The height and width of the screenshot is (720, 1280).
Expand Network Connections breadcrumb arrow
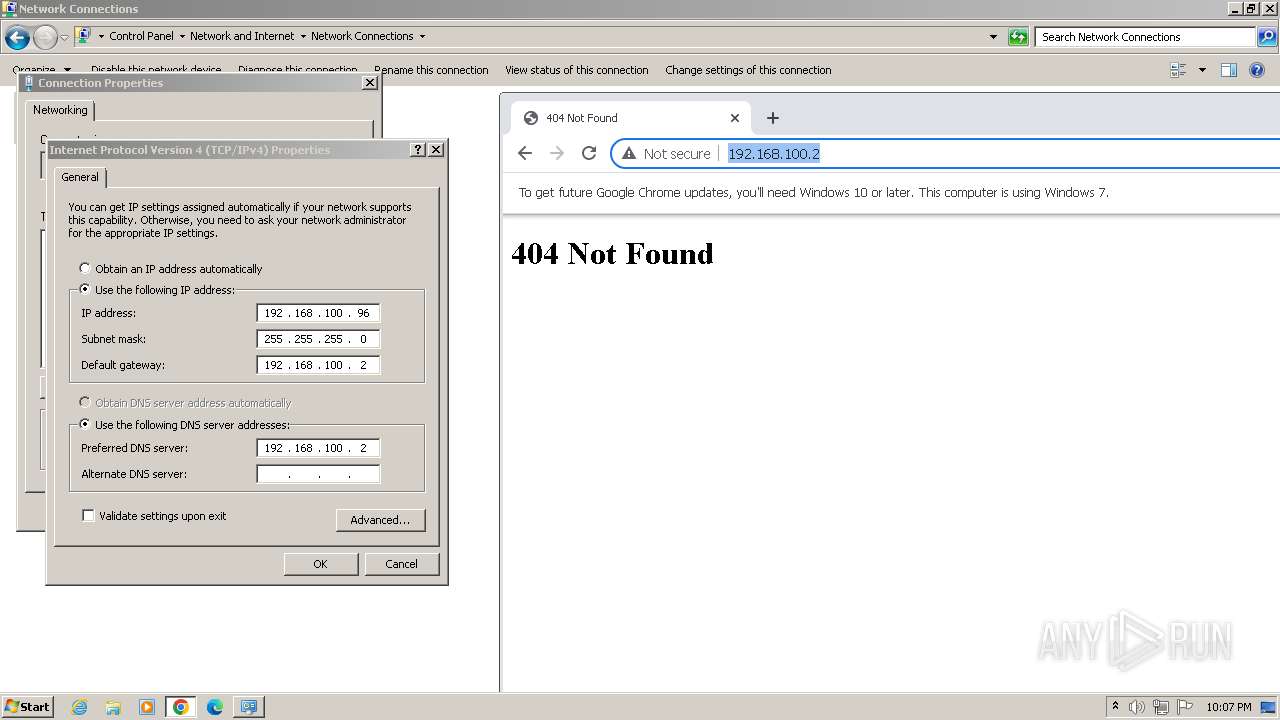coord(422,36)
